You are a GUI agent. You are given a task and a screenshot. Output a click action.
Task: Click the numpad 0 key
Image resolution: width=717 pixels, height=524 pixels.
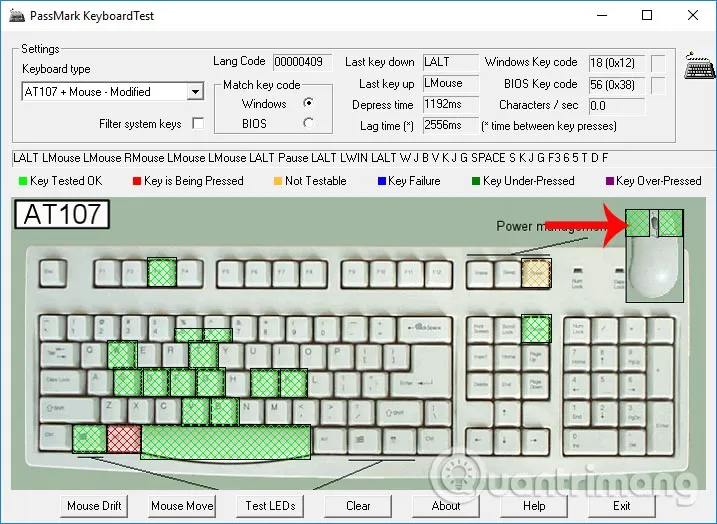click(x=590, y=441)
